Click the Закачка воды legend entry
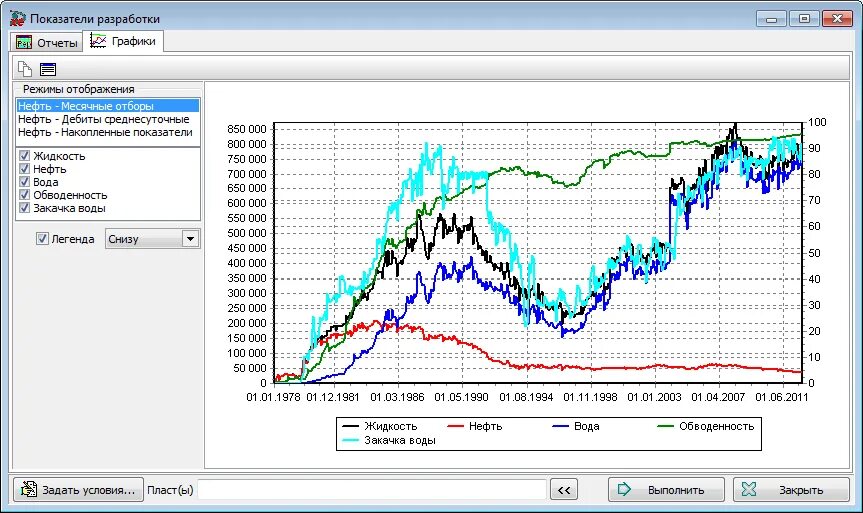The width and height of the screenshot is (863, 513). (389, 440)
